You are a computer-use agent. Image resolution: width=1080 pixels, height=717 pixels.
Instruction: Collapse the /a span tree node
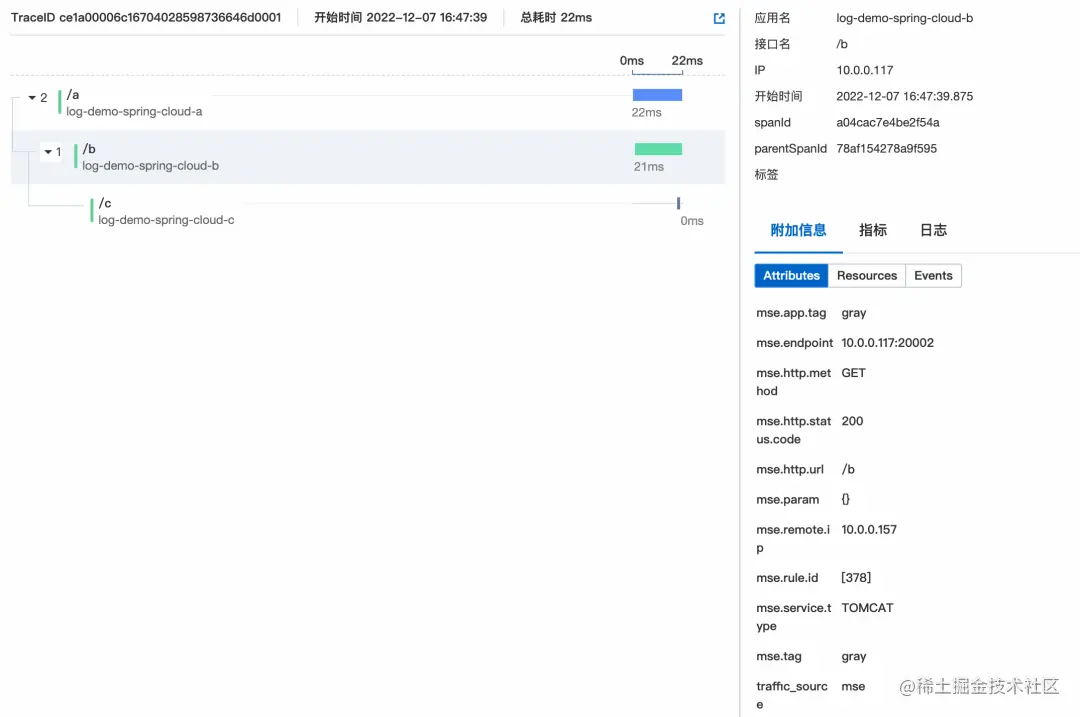click(32, 98)
